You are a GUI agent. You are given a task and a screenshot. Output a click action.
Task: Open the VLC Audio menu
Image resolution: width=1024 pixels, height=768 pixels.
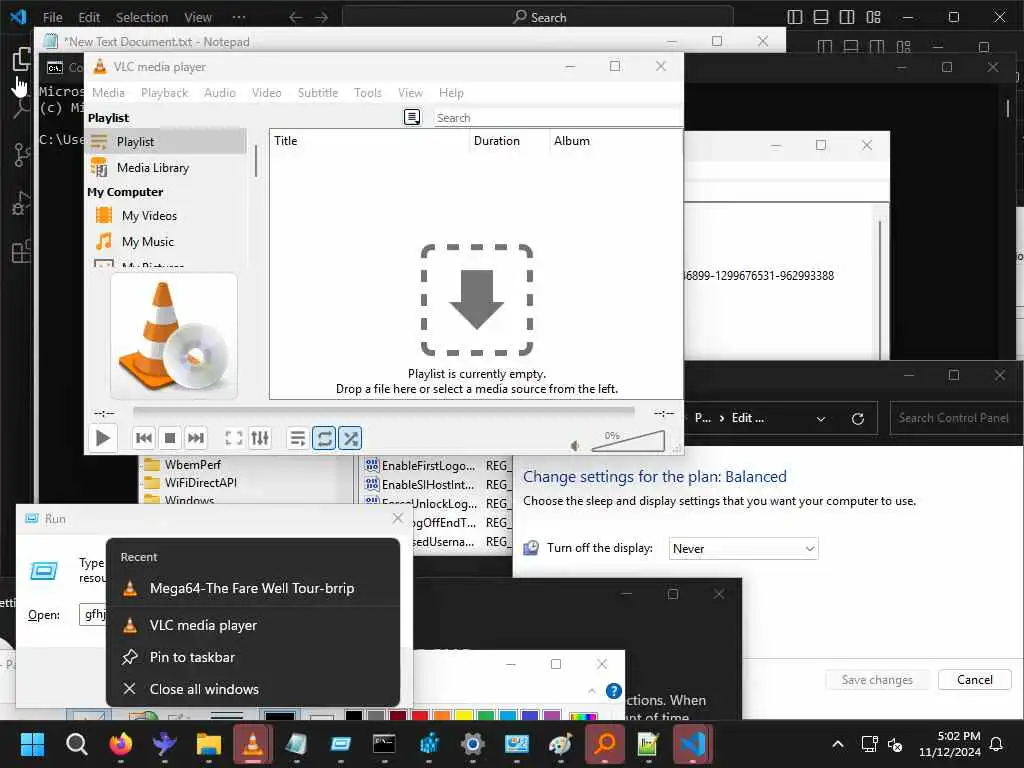coord(220,93)
